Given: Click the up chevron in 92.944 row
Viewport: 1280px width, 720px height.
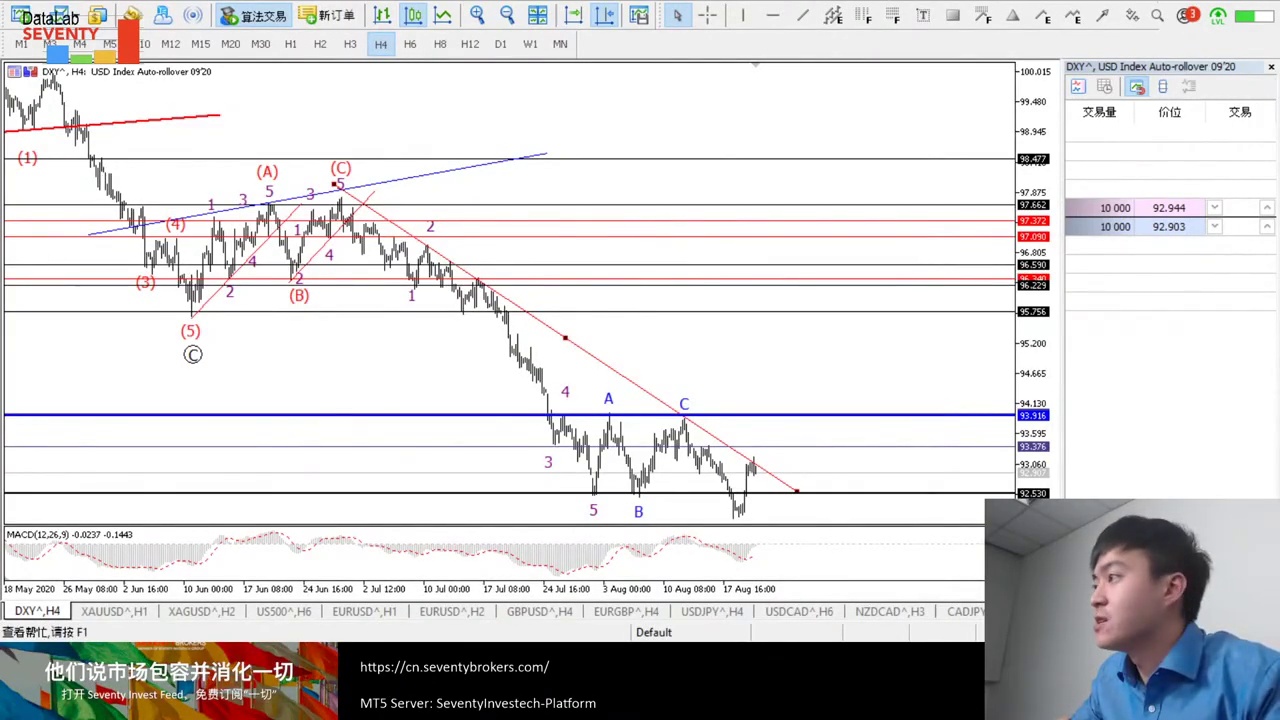Looking at the screenshot, I should (x=1267, y=208).
